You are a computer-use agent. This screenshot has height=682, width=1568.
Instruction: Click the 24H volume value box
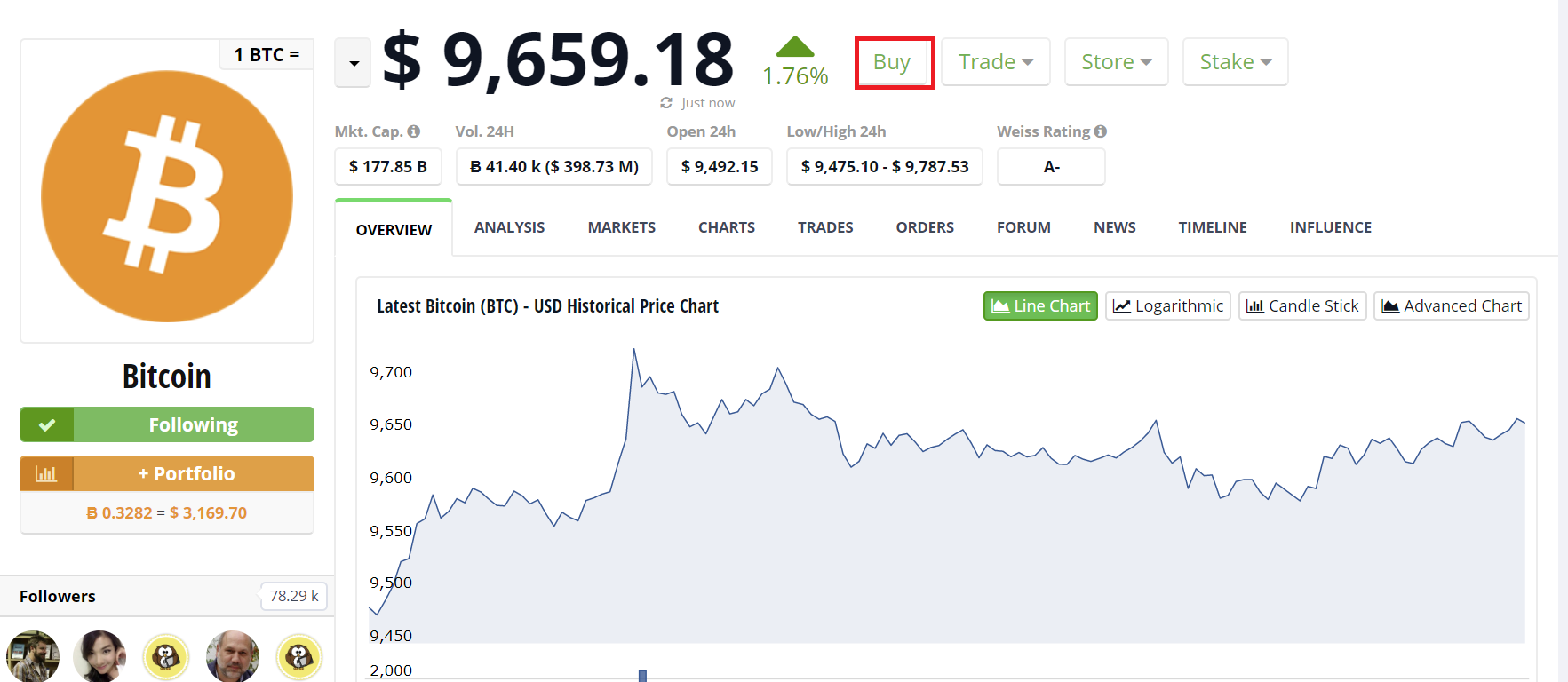click(554, 166)
